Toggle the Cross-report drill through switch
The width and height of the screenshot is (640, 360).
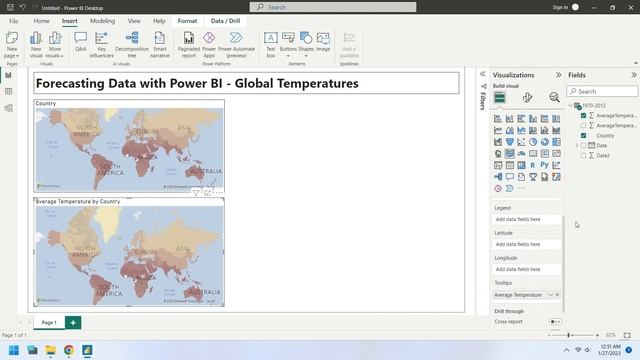click(x=555, y=322)
